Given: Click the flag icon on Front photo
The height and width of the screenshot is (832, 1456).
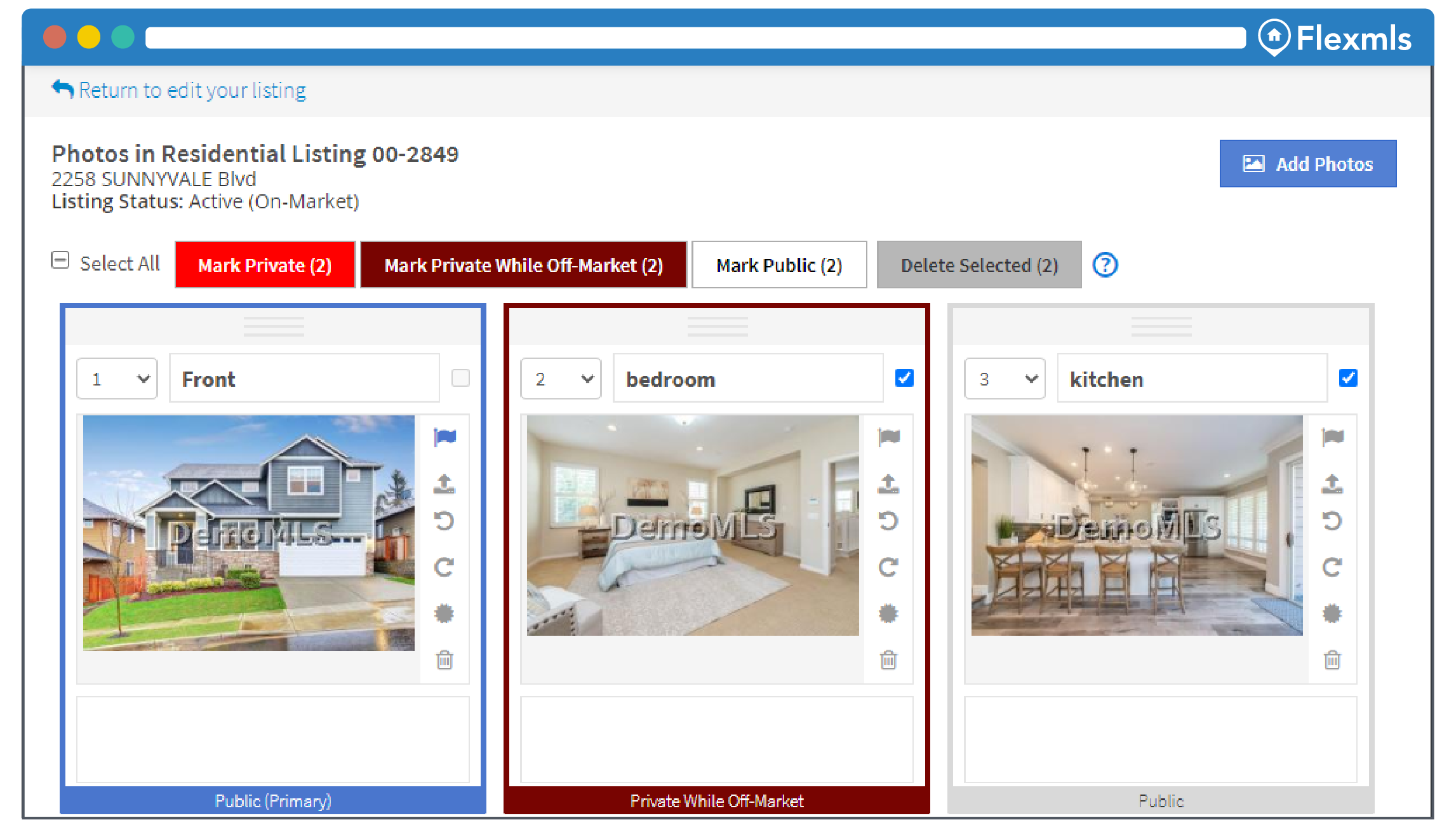Looking at the screenshot, I should point(444,437).
